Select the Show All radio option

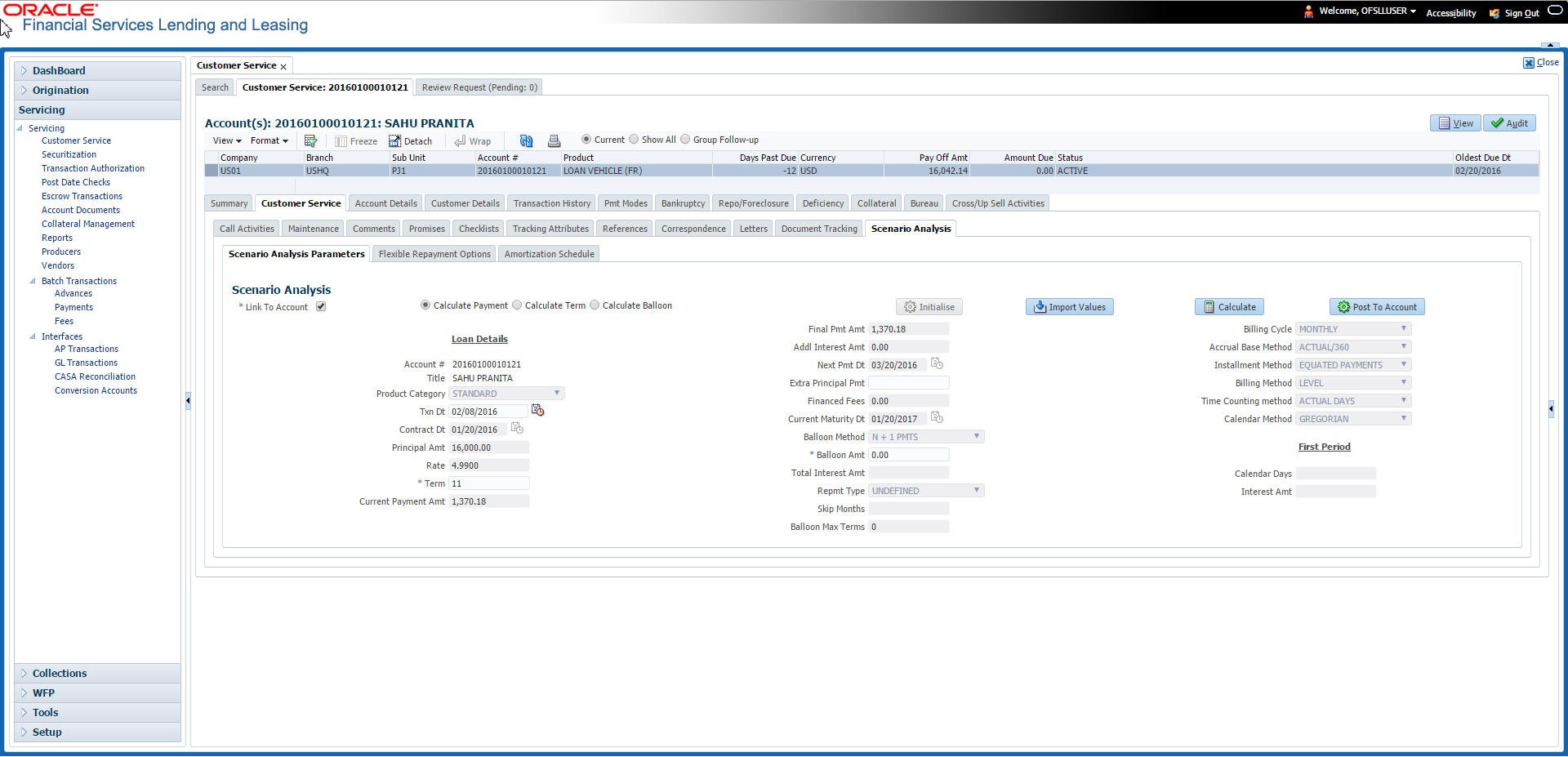(634, 140)
